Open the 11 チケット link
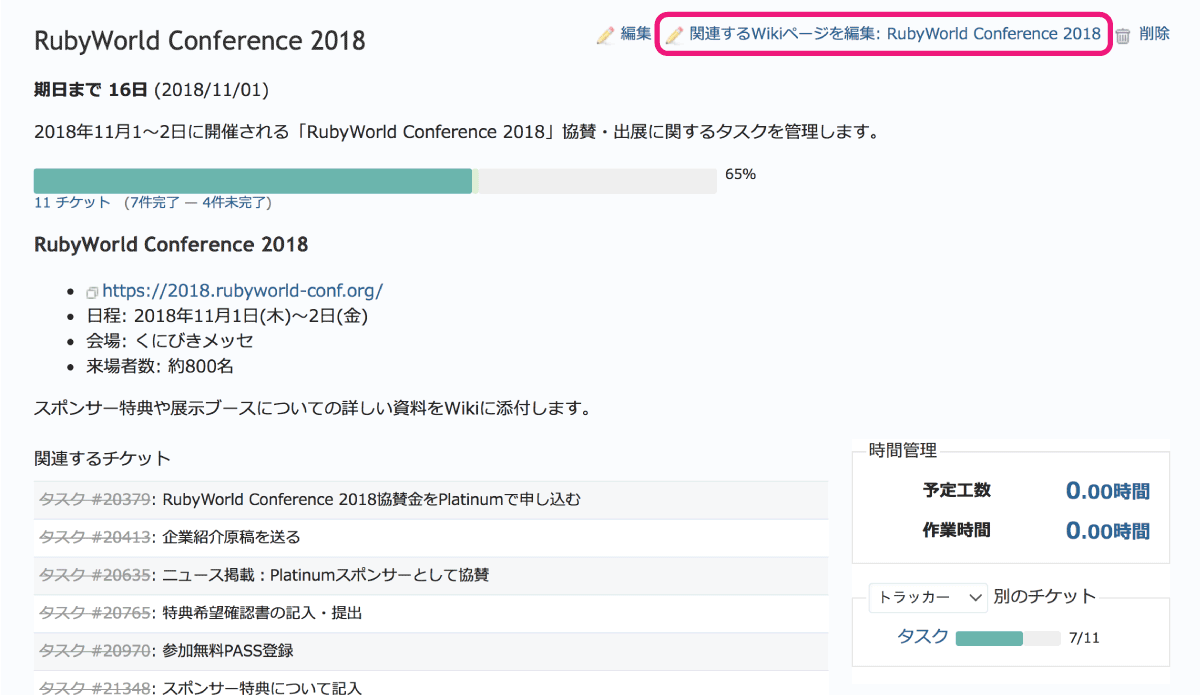This screenshot has height=695, width=1200. click(x=72, y=202)
